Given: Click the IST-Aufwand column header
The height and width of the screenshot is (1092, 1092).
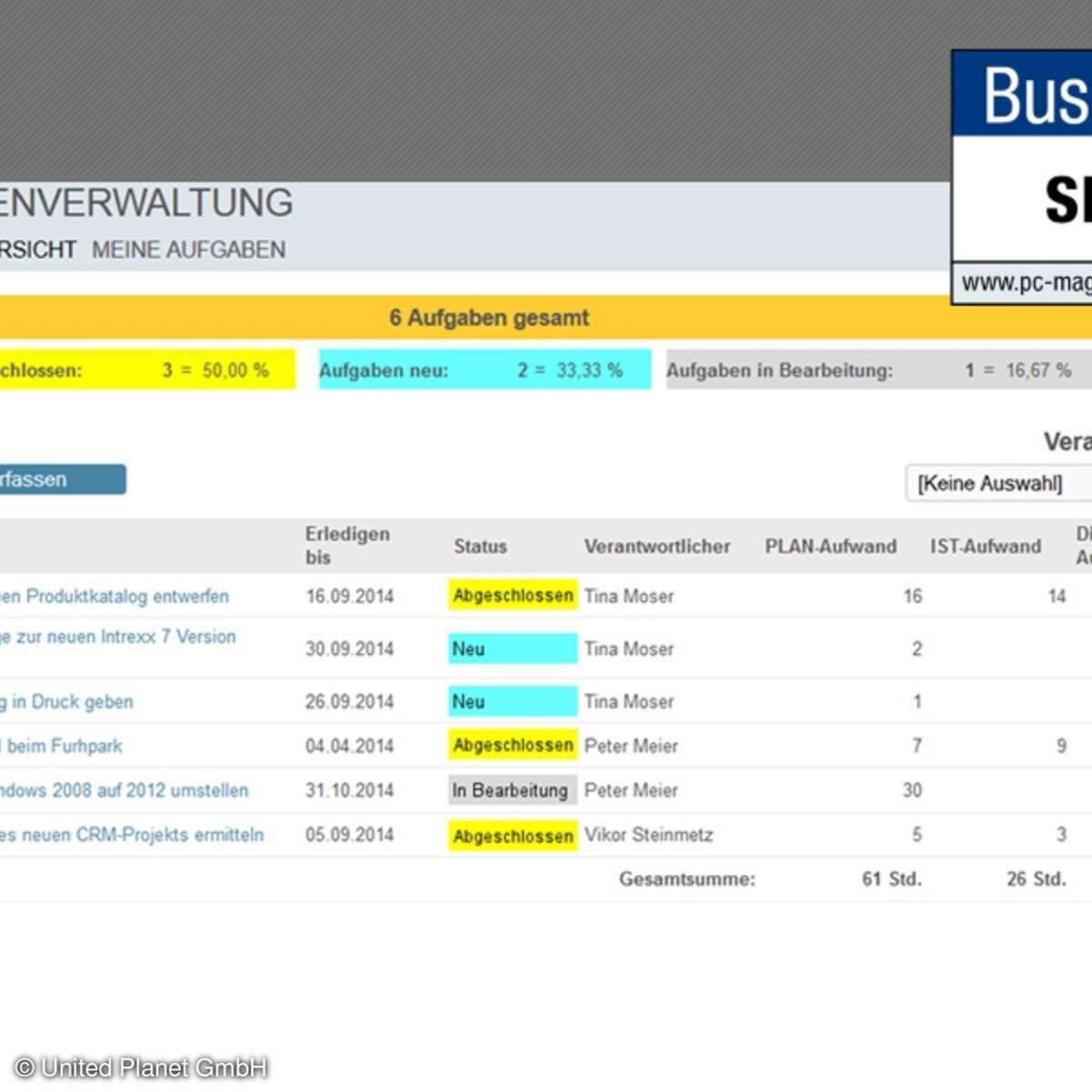Looking at the screenshot, I should pos(985,546).
